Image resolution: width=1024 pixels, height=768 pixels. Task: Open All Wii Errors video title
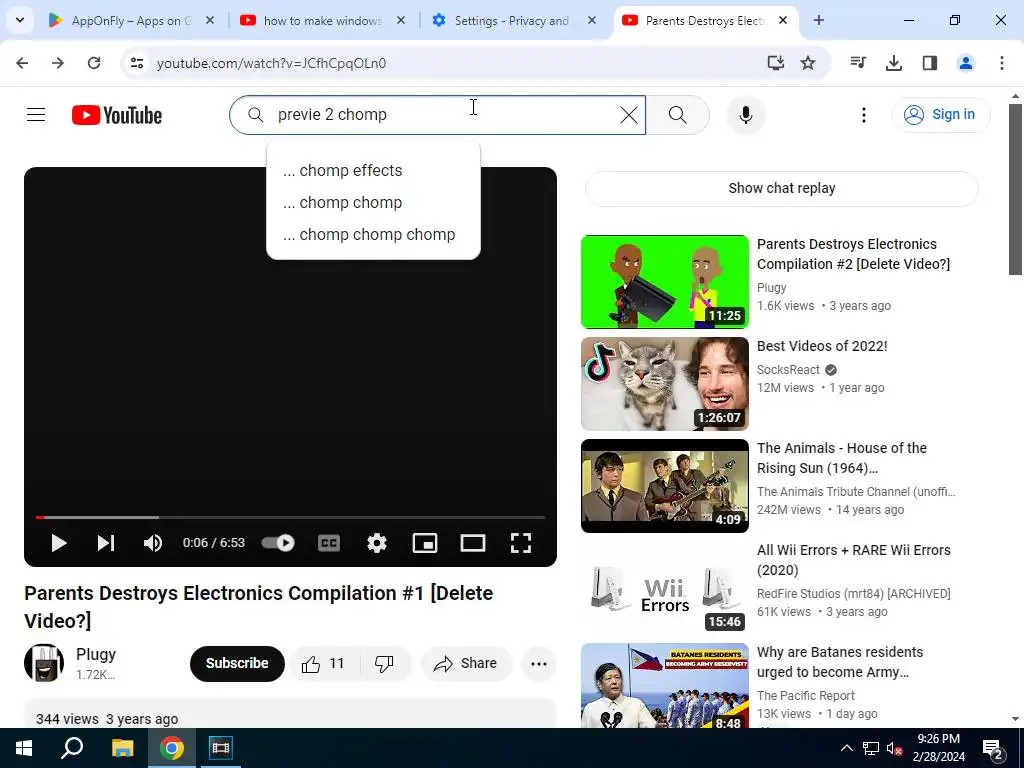[854, 560]
